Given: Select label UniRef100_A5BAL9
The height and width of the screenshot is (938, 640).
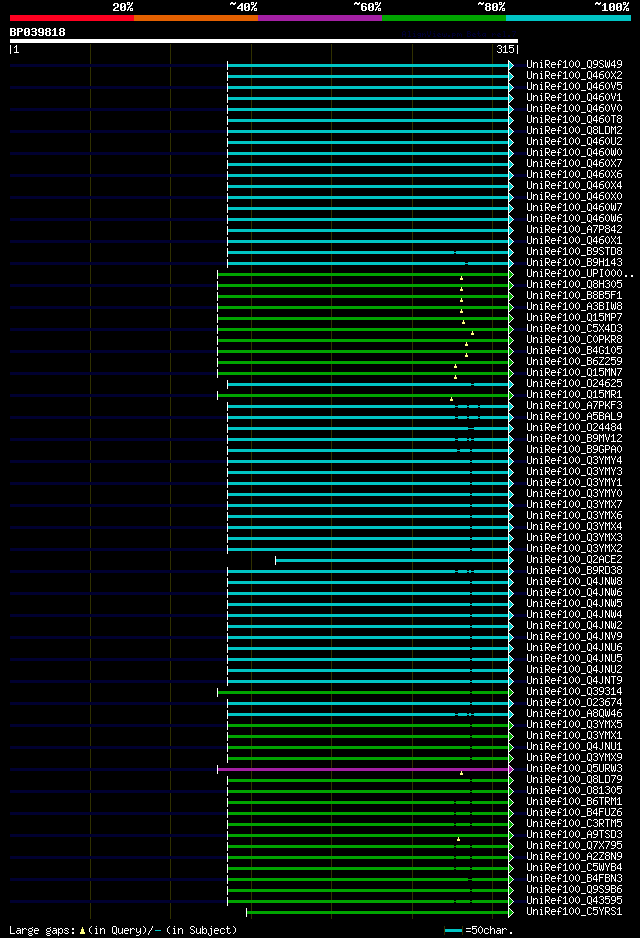Looking at the screenshot, I should (x=574, y=416).
